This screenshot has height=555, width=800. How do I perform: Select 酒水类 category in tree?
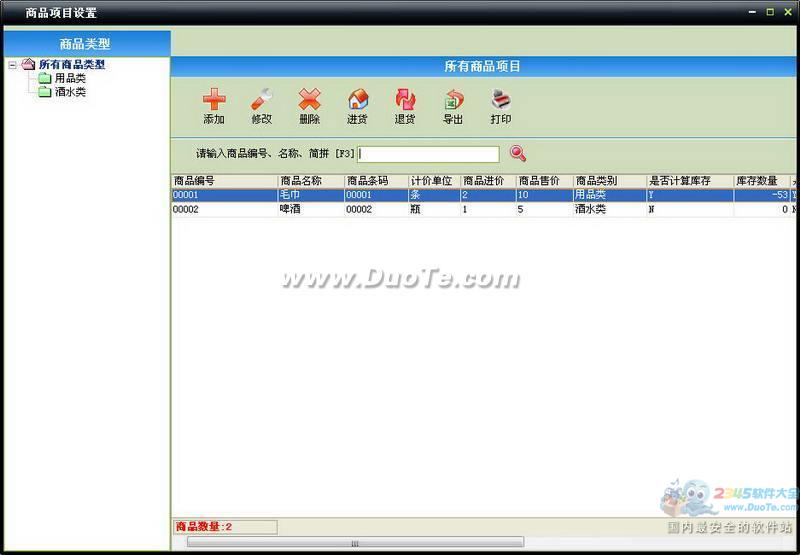click(69, 92)
